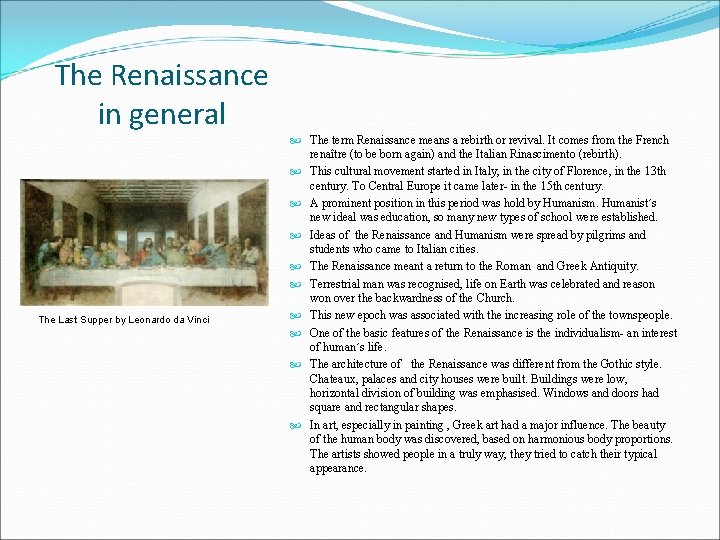Viewport: 720px width, 540px height.
Task: Click bullet about prominent position of Humanism
Action: click(x=484, y=210)
